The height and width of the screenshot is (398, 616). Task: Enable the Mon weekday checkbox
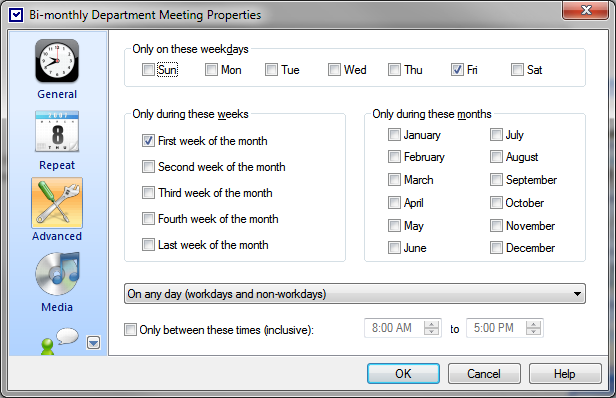(211, 70)
